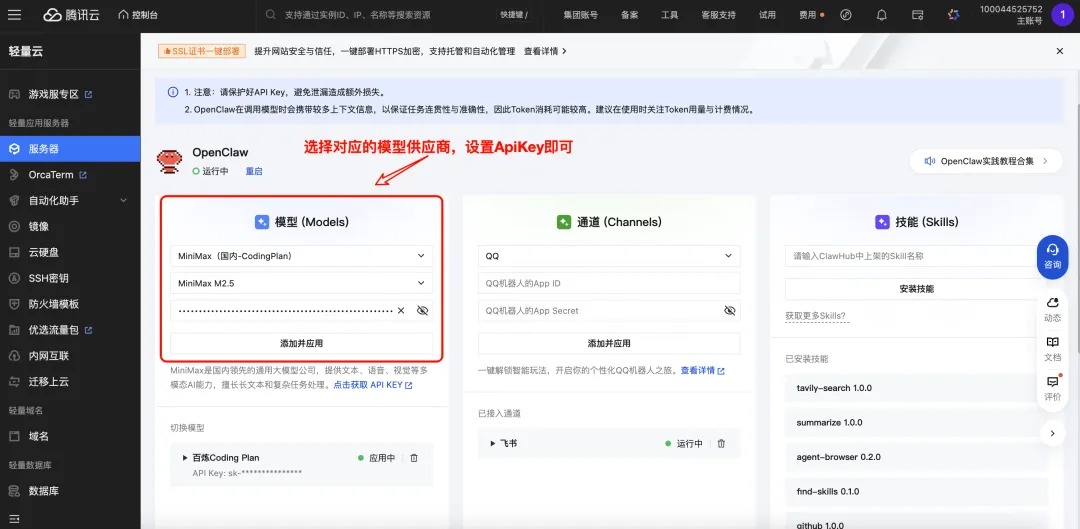Click the colorful AI star icon
Screen dimensions: 1080x529
coord(953,14)
